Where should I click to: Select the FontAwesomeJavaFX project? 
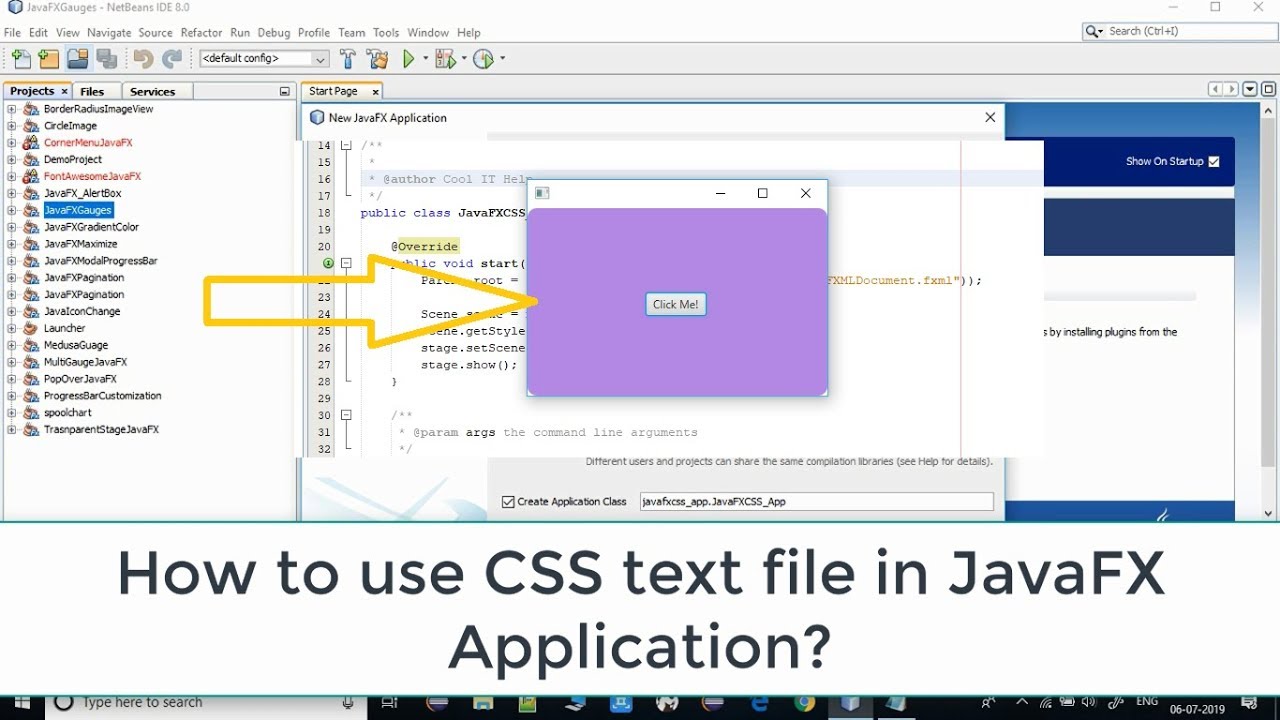click(92, 176)
